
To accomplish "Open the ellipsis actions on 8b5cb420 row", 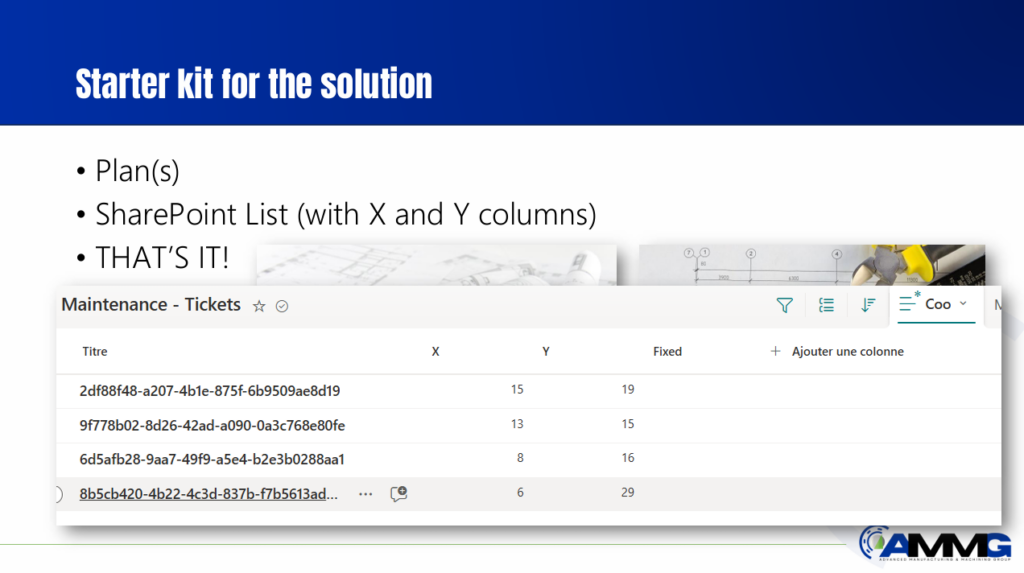I will pos(365,493).
